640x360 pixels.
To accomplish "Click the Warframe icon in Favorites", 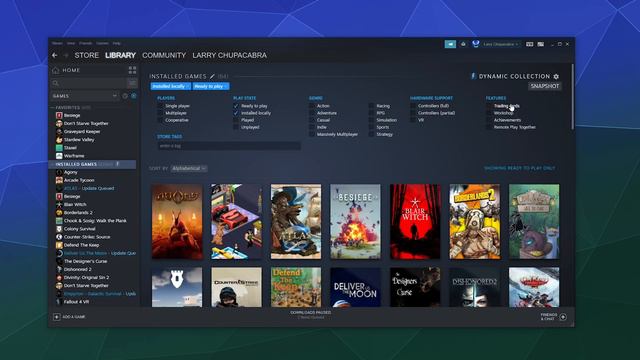I will tap(59, 156).
